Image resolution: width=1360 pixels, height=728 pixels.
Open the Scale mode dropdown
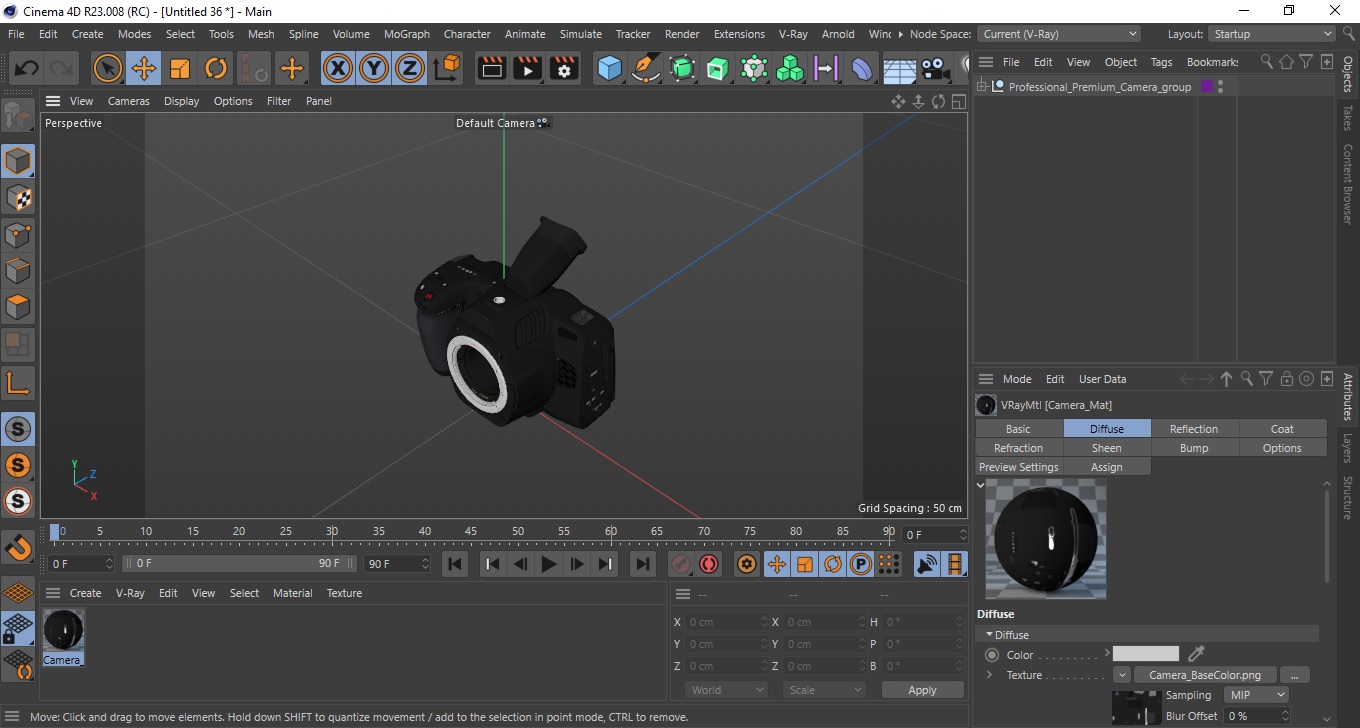pyautogui.click(x=825, y=690)
